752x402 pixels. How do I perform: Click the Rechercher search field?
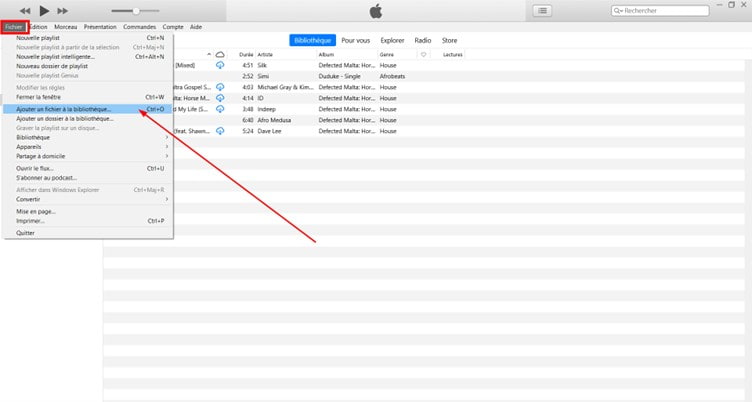pyautogui.click(x=660, y=11)
